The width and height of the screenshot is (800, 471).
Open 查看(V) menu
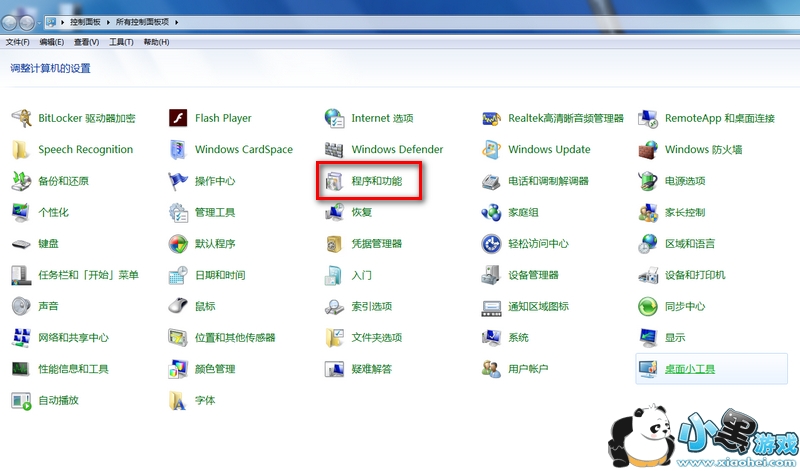pyautogui.click(x=86, y=42)
